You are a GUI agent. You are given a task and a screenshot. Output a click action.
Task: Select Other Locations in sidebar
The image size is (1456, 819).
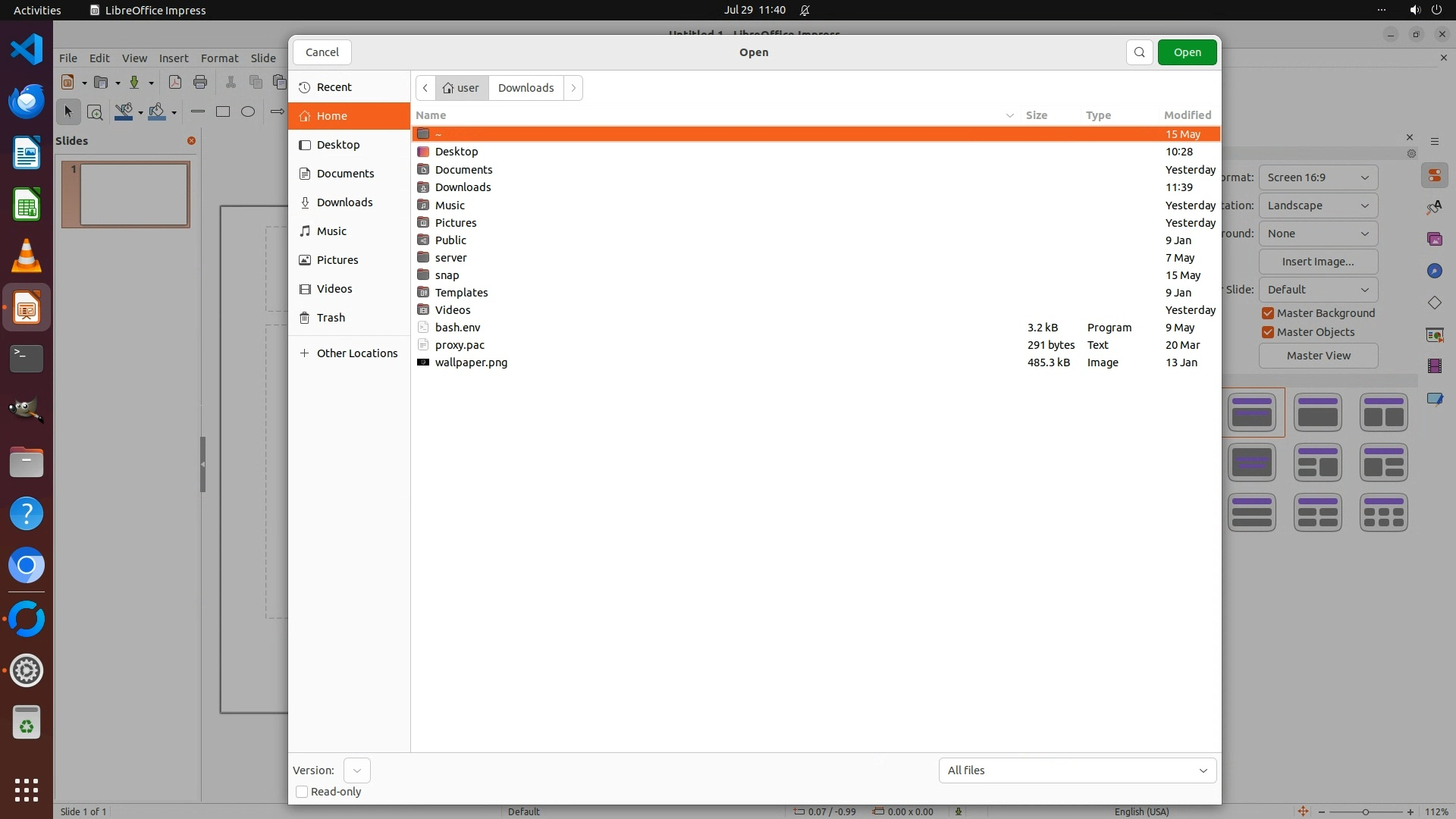(x=356, y=353)
